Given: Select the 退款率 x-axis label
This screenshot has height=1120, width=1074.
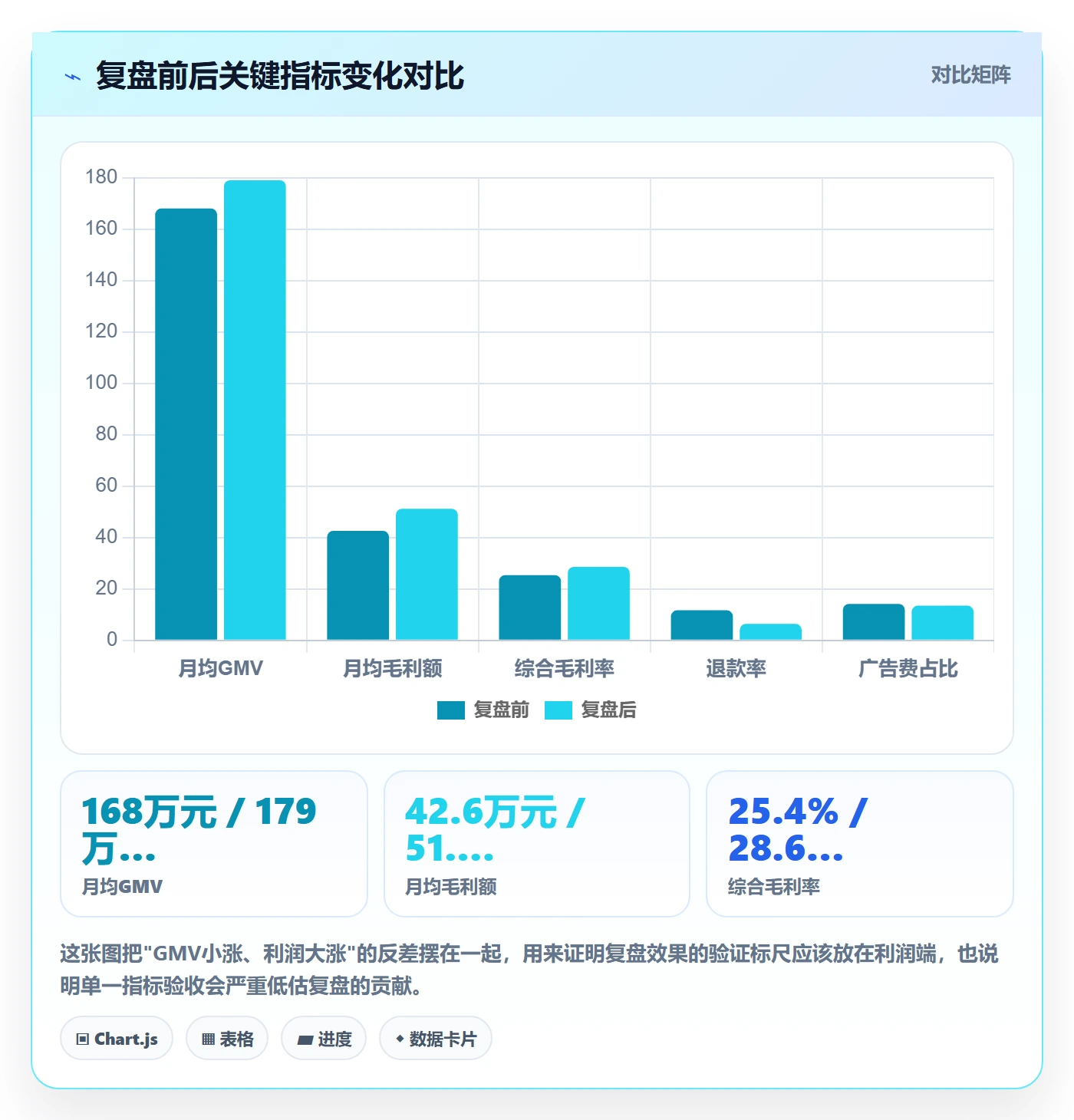Looking at the screenshot, I should pyautogui.click(x=736, y=668).
